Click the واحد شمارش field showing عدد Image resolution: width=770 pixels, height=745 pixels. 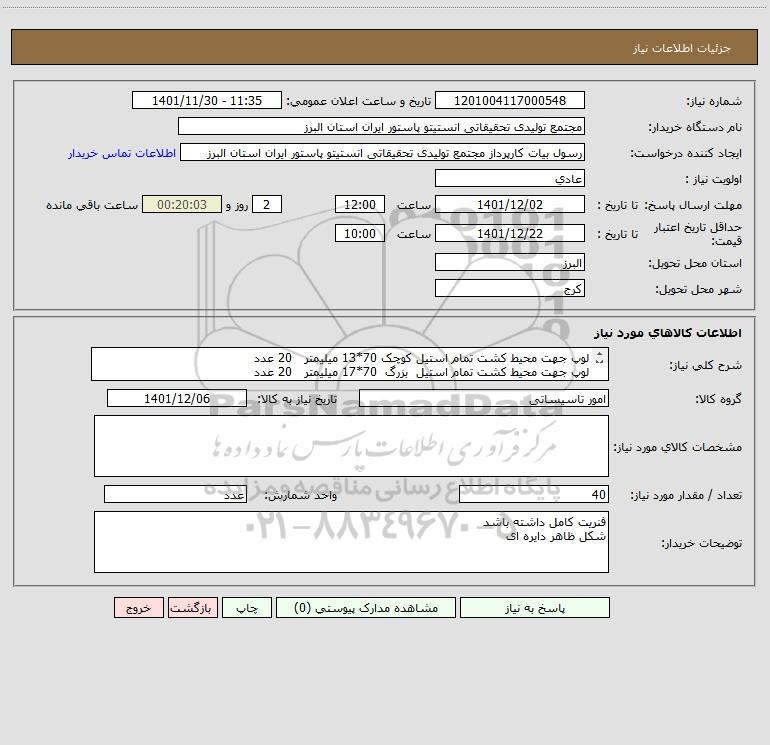(x=175, y=495)
